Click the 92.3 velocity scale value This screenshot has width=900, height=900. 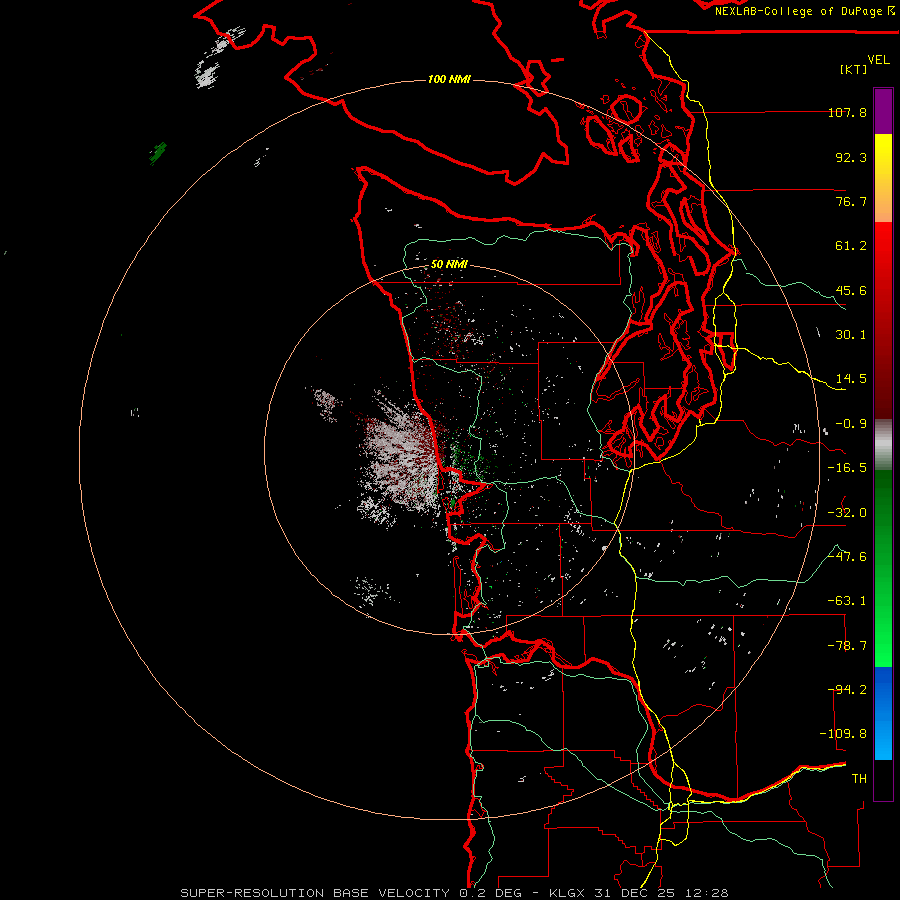click(851, 157)
